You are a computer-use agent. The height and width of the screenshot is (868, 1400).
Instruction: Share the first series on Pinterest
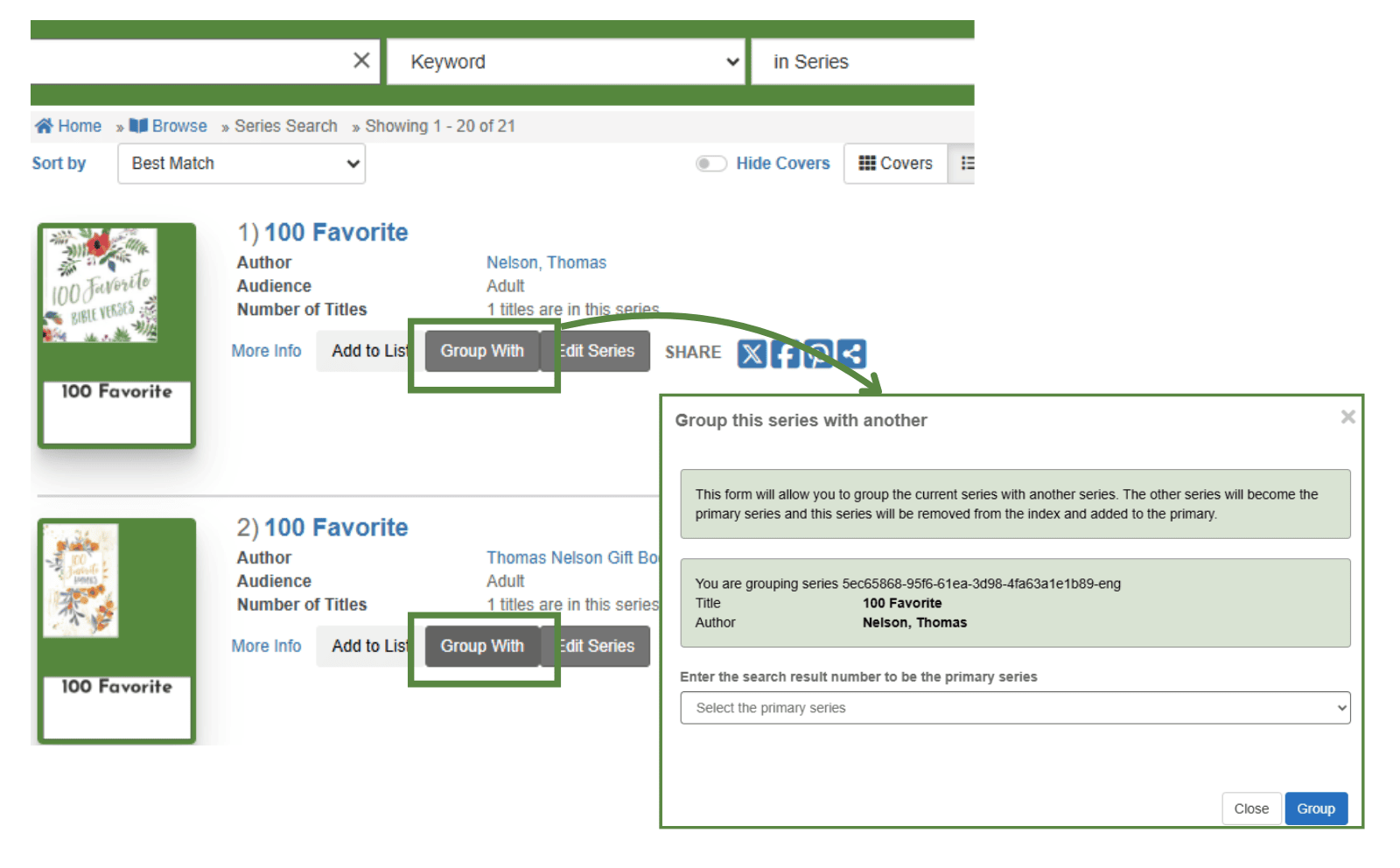coord(818,353)
